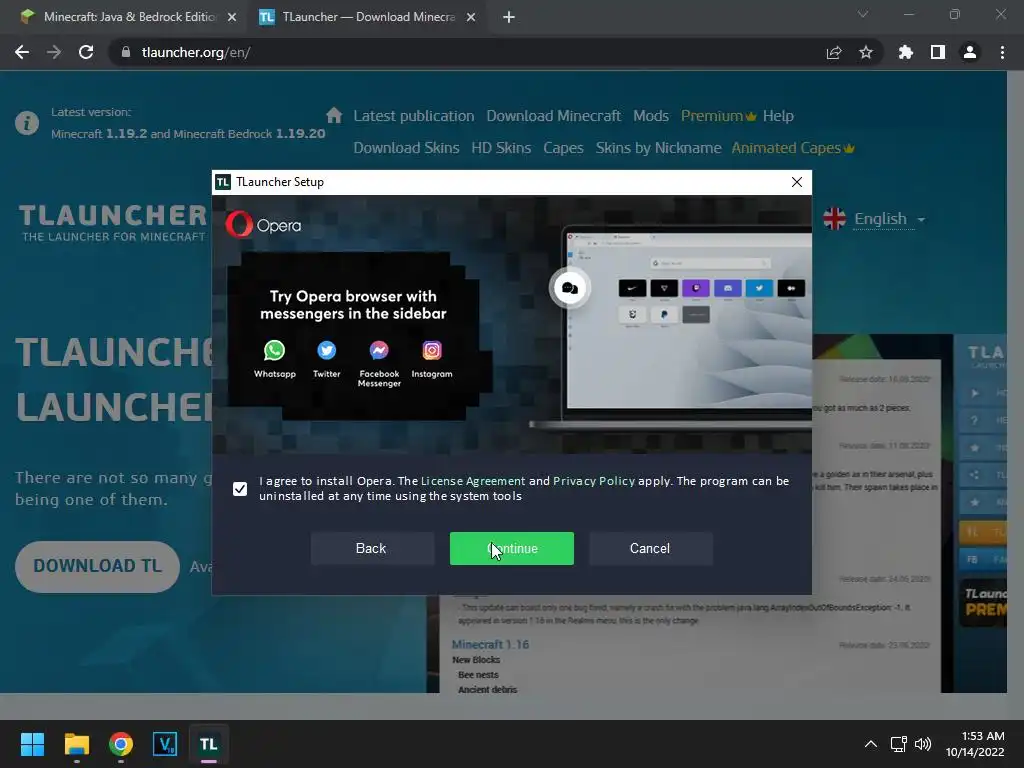This screenshot has height=768, width=1024.
Task: Click the chat bubble icon on the laptop image
Action: coord(569,288)
